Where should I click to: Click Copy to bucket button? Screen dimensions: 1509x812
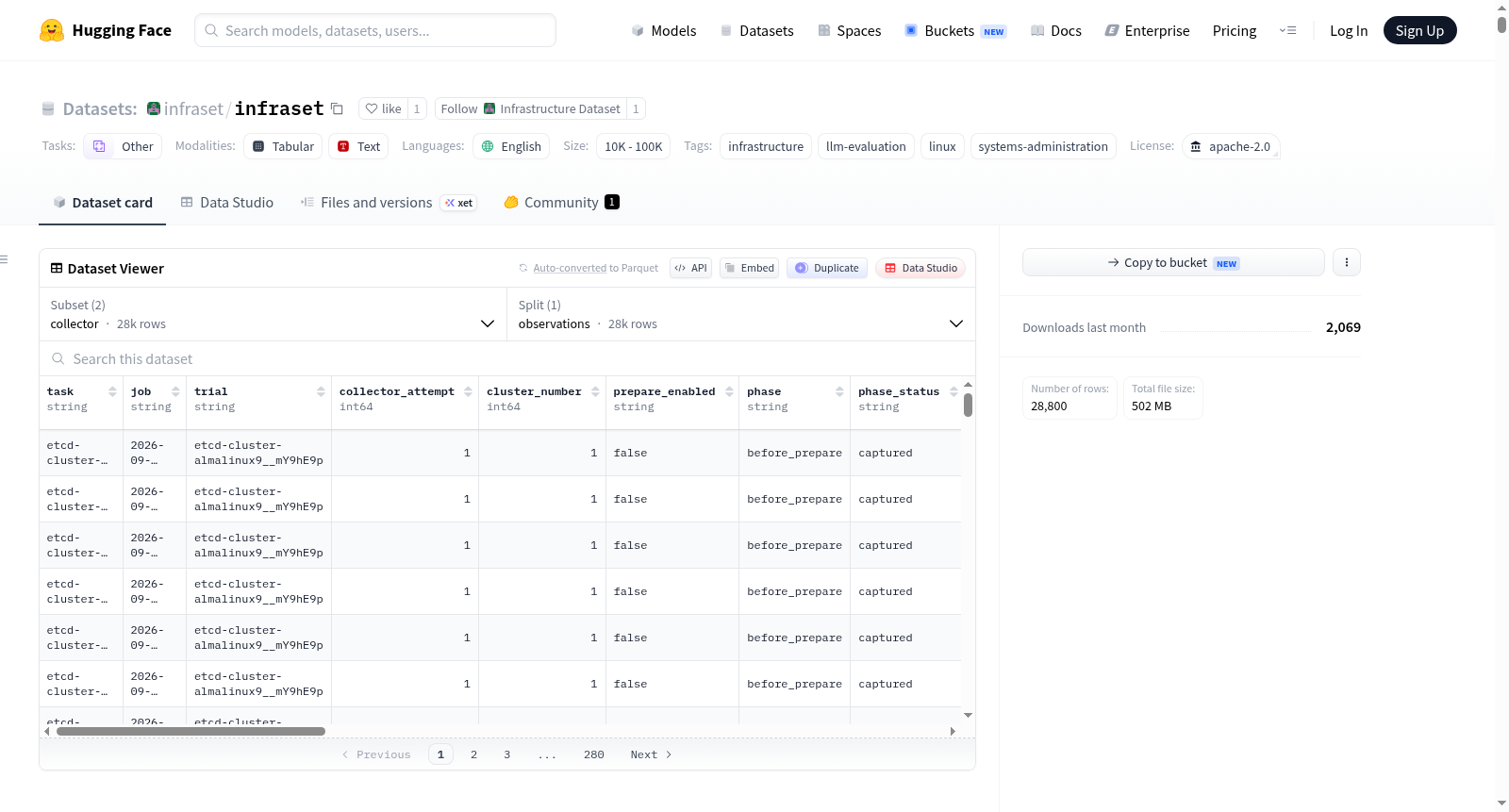1173,262
